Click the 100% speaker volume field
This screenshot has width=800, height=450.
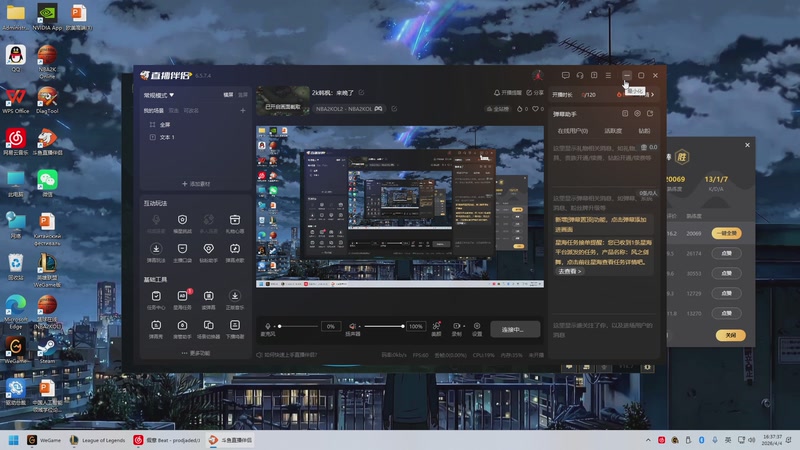pyautogui.click(x=416, y=327)
